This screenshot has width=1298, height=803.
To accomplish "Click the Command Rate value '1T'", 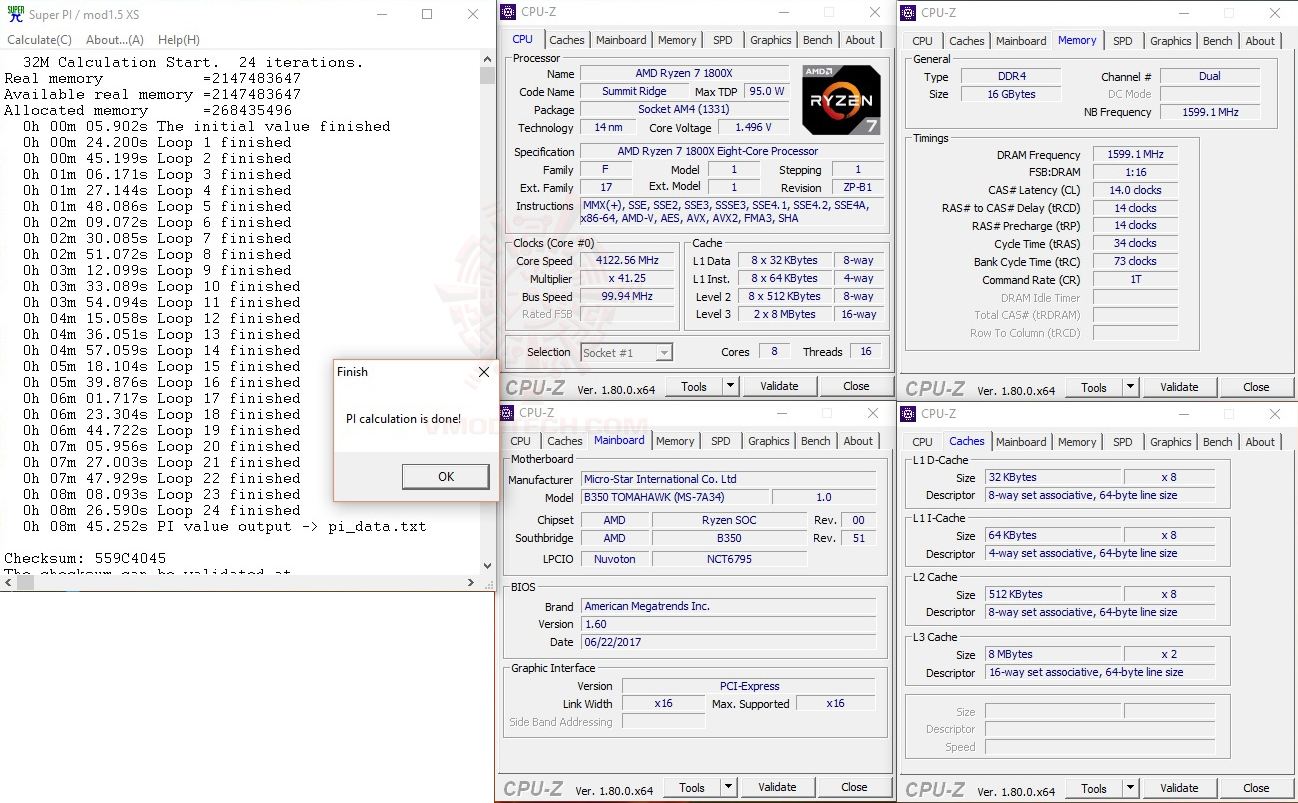I will coord(1135,280).
